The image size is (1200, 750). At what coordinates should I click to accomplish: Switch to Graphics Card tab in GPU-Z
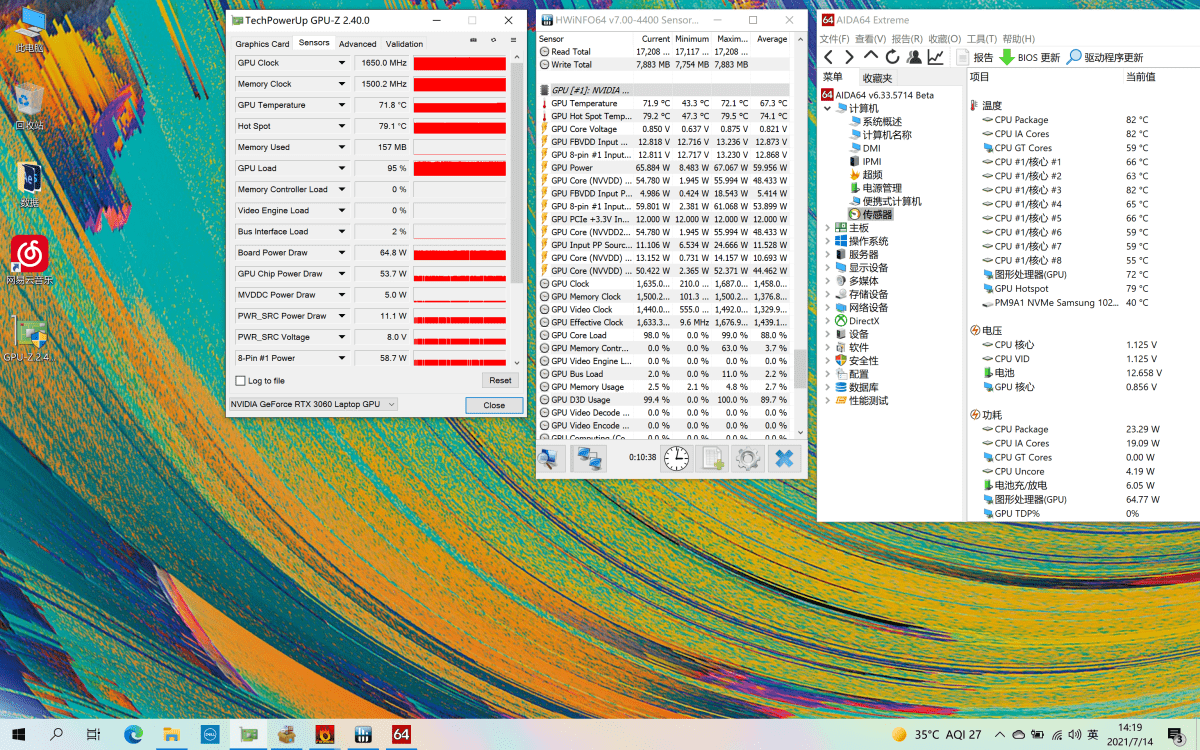point(262,44)
